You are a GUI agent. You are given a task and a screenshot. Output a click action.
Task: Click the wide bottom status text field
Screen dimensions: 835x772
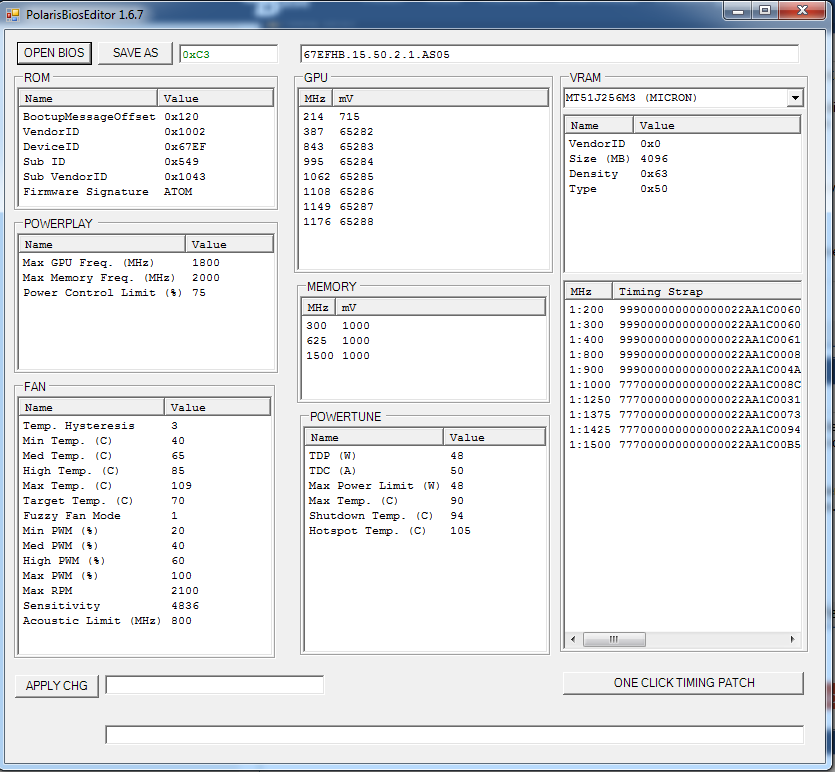click(x=454, y=734)
